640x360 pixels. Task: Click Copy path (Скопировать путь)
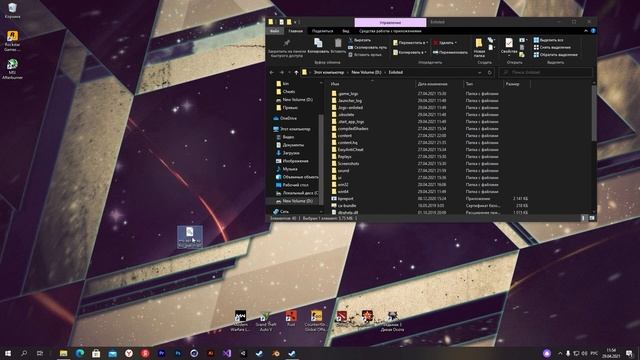pos(367,47)
